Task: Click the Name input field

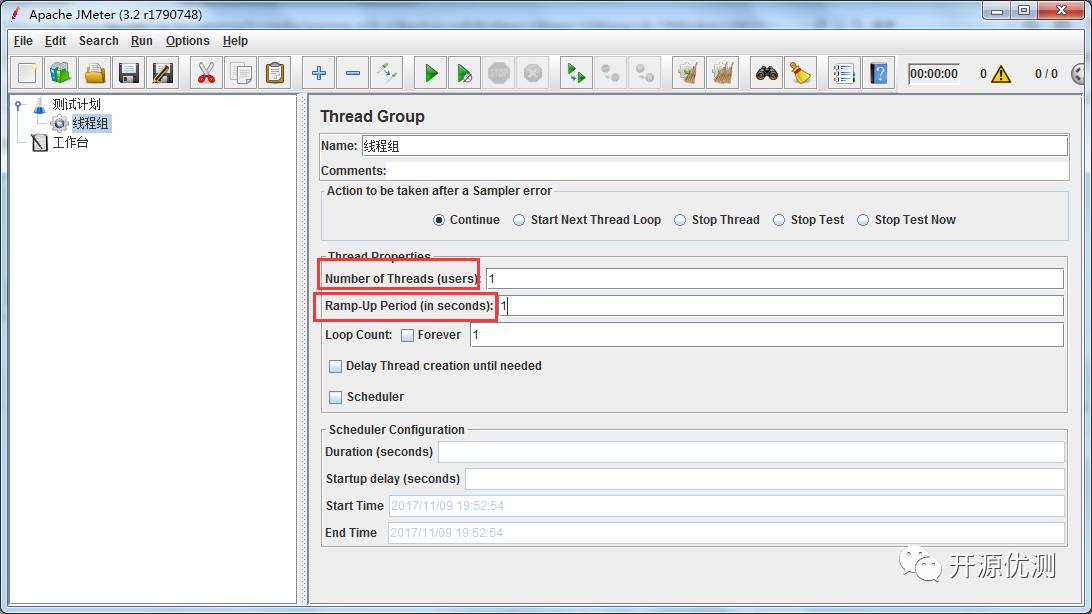Action: (715, 145)
